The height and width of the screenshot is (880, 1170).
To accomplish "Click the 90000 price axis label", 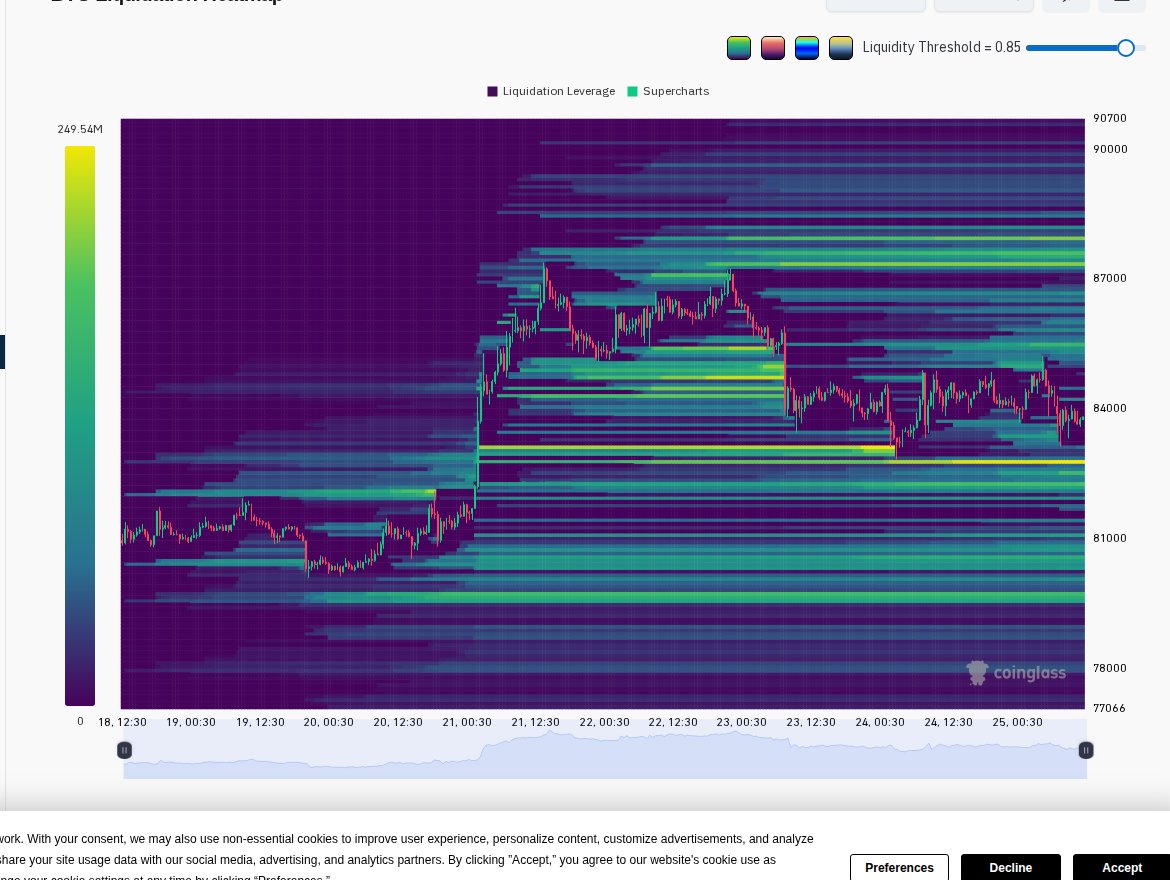I will pos(1110,149).
